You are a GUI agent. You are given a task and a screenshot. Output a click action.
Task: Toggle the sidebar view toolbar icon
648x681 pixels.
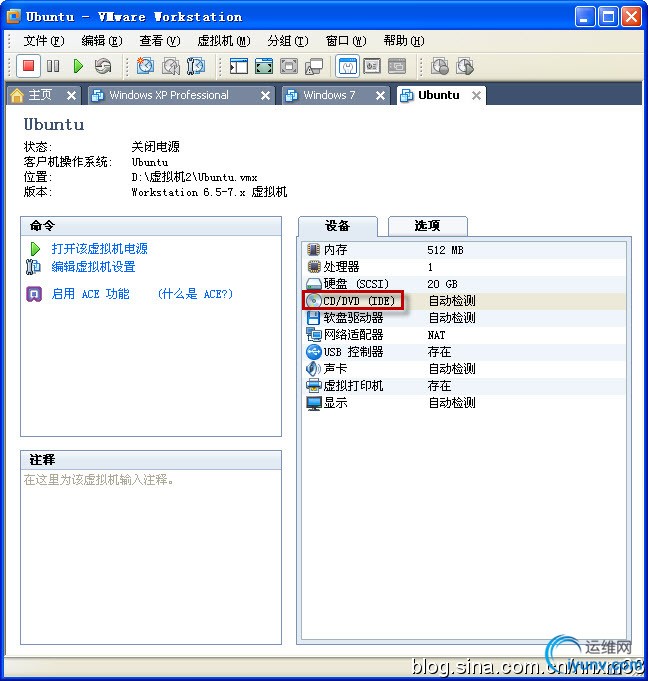pos(239,66)
